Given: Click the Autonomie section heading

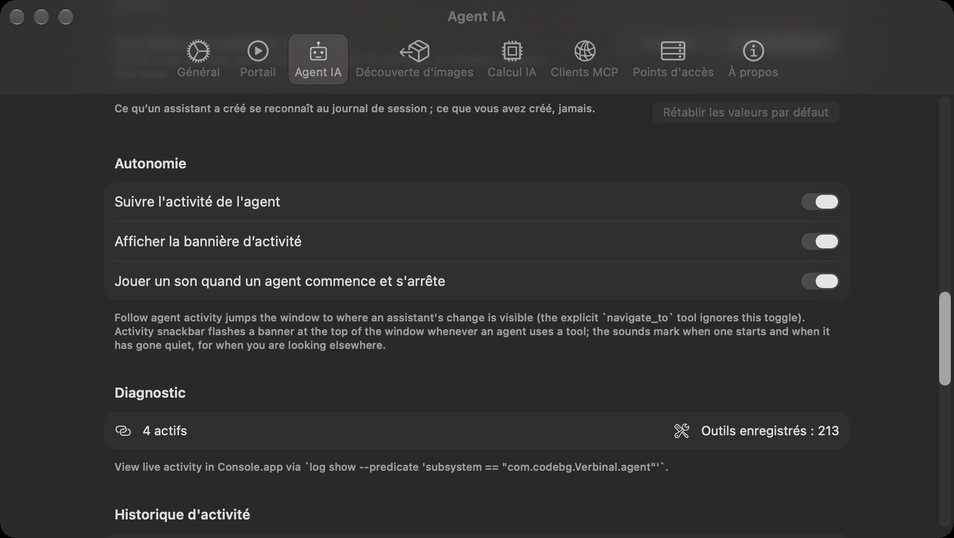Looking at the screenshot, I should point(150,164).
